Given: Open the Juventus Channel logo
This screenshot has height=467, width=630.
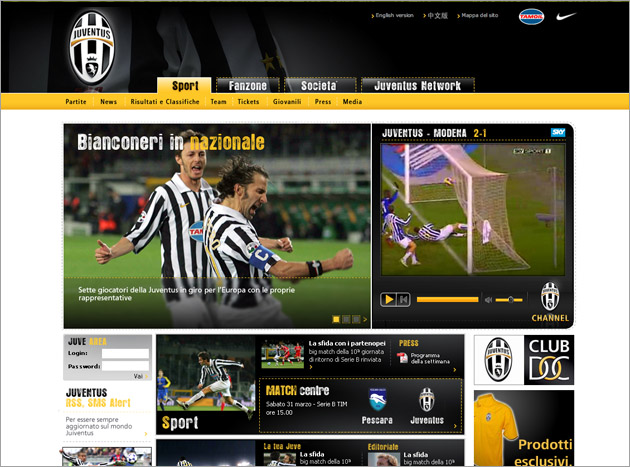Looking at the screenshot, I should [x=550, y=302].
